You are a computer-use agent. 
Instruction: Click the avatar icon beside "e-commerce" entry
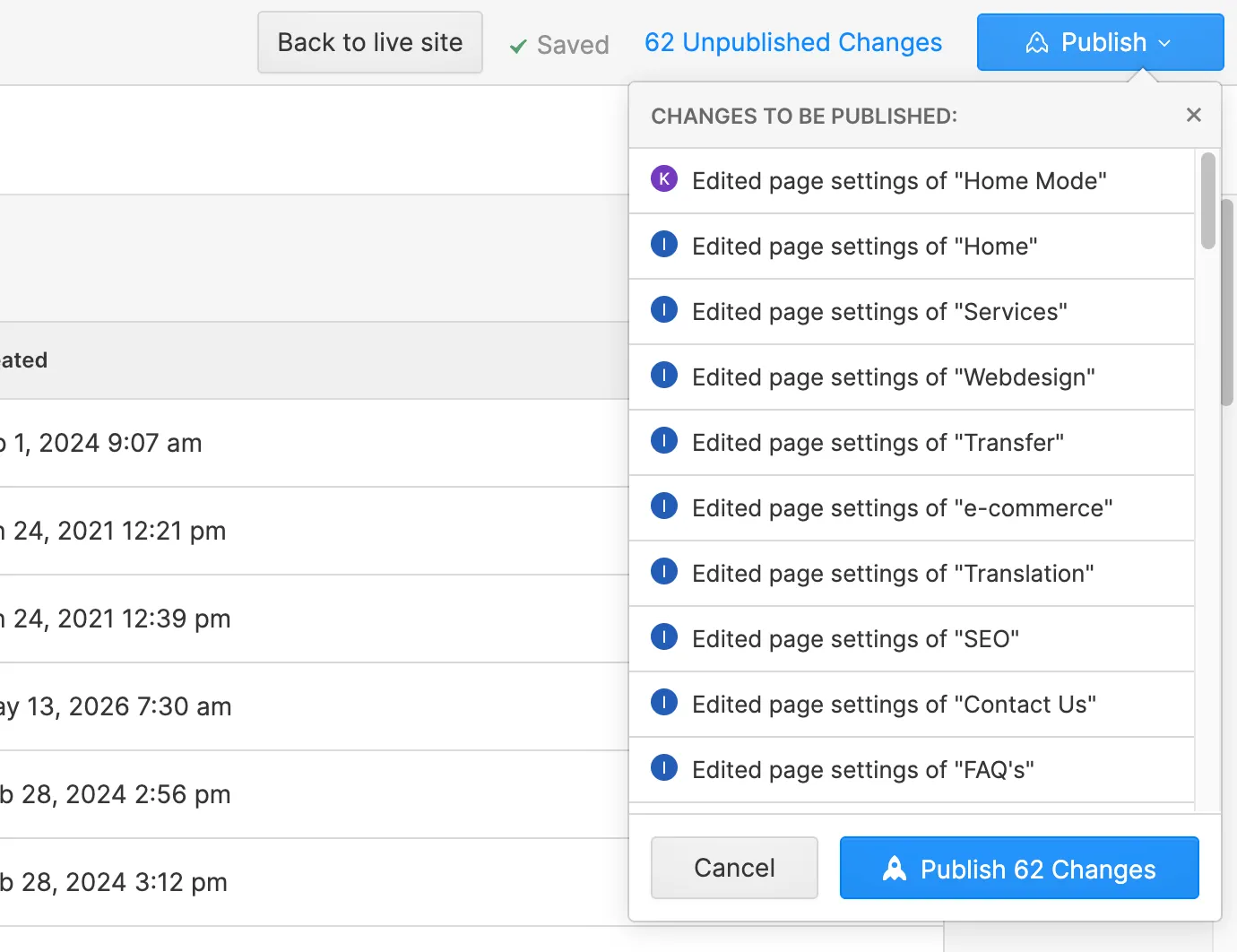(664, 506)
